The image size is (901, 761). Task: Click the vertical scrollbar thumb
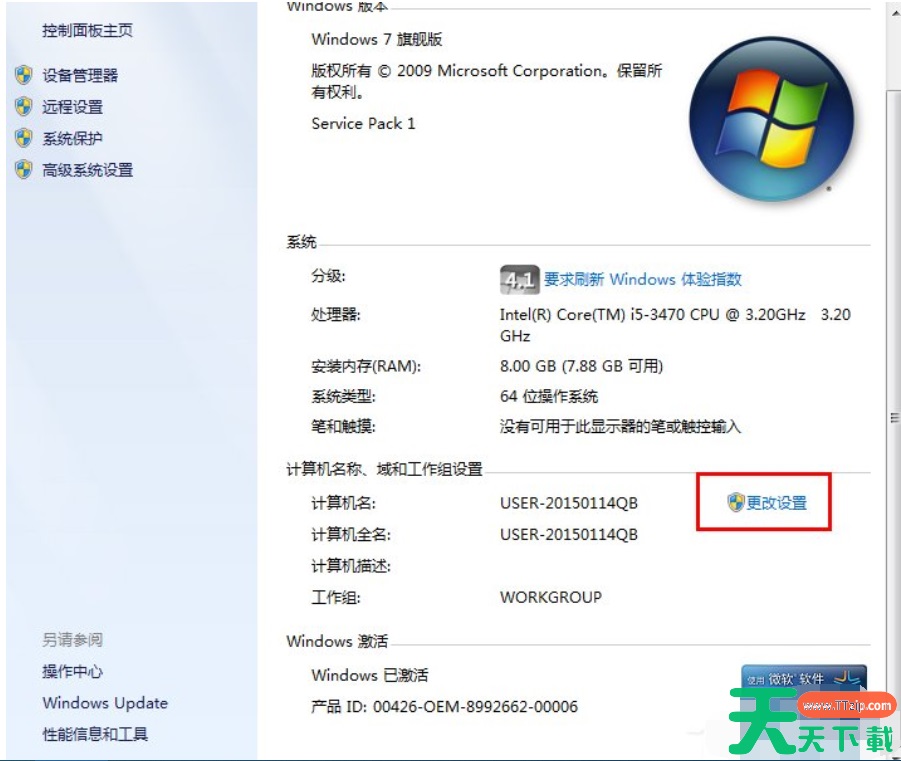894,417
